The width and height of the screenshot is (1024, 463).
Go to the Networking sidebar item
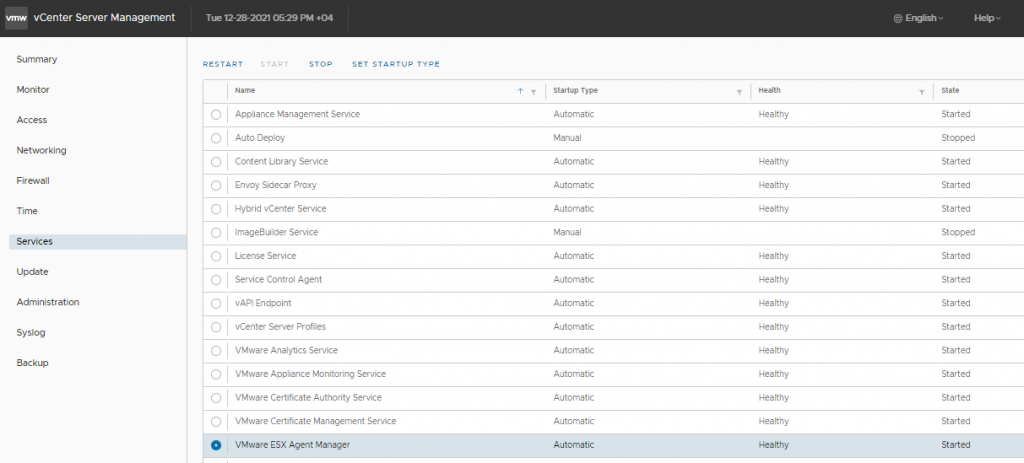(41, 150)
